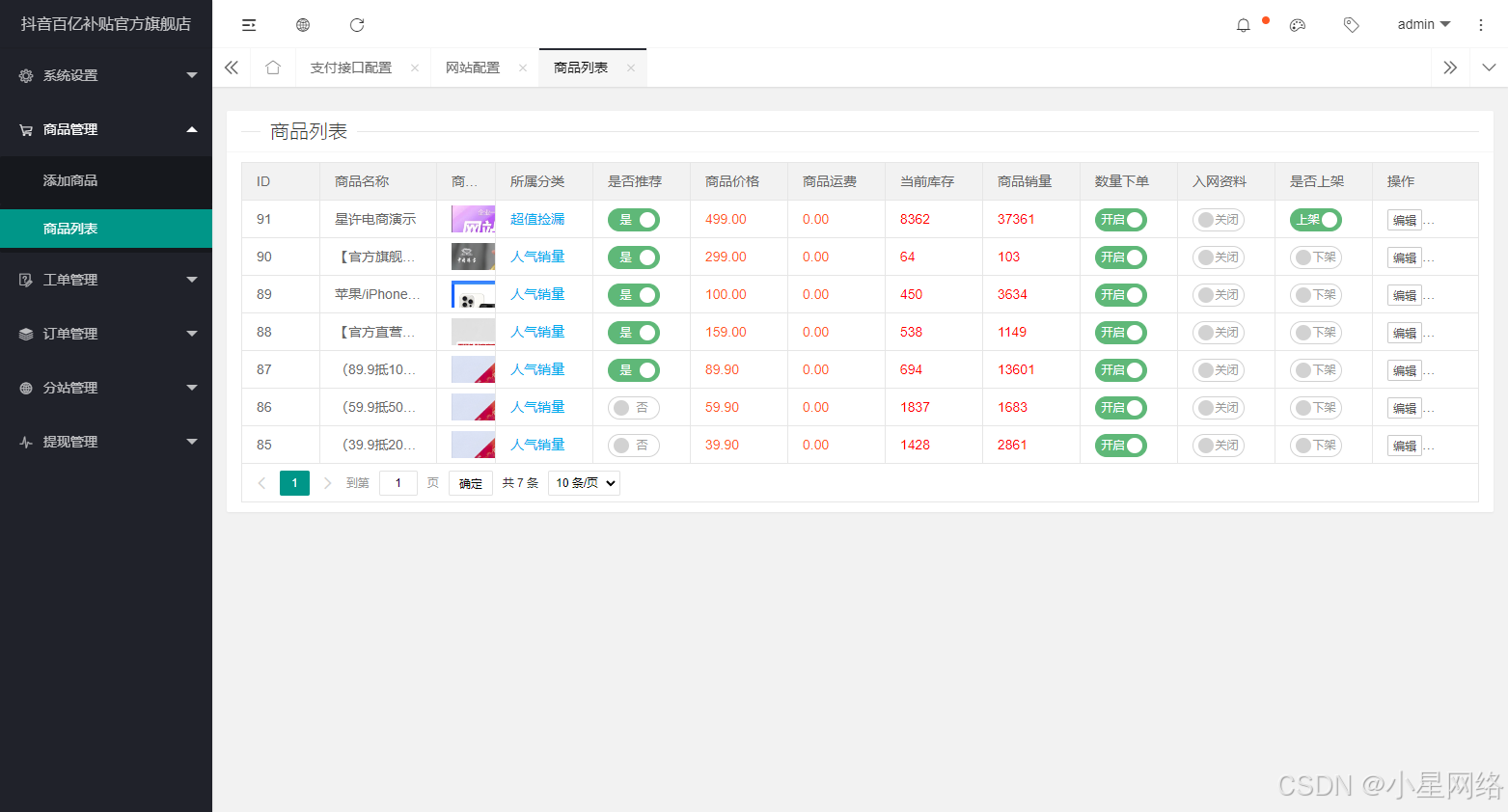Toggle 数量下单 switch for product 90
This screenshot has width=1508, height=812.
1121,257
